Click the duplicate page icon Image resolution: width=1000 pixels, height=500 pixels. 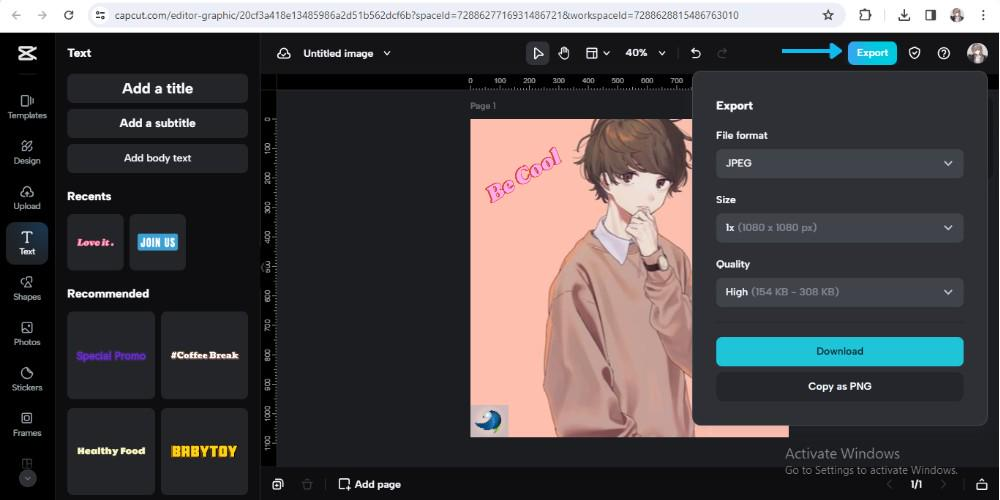(x=277, y=485)
